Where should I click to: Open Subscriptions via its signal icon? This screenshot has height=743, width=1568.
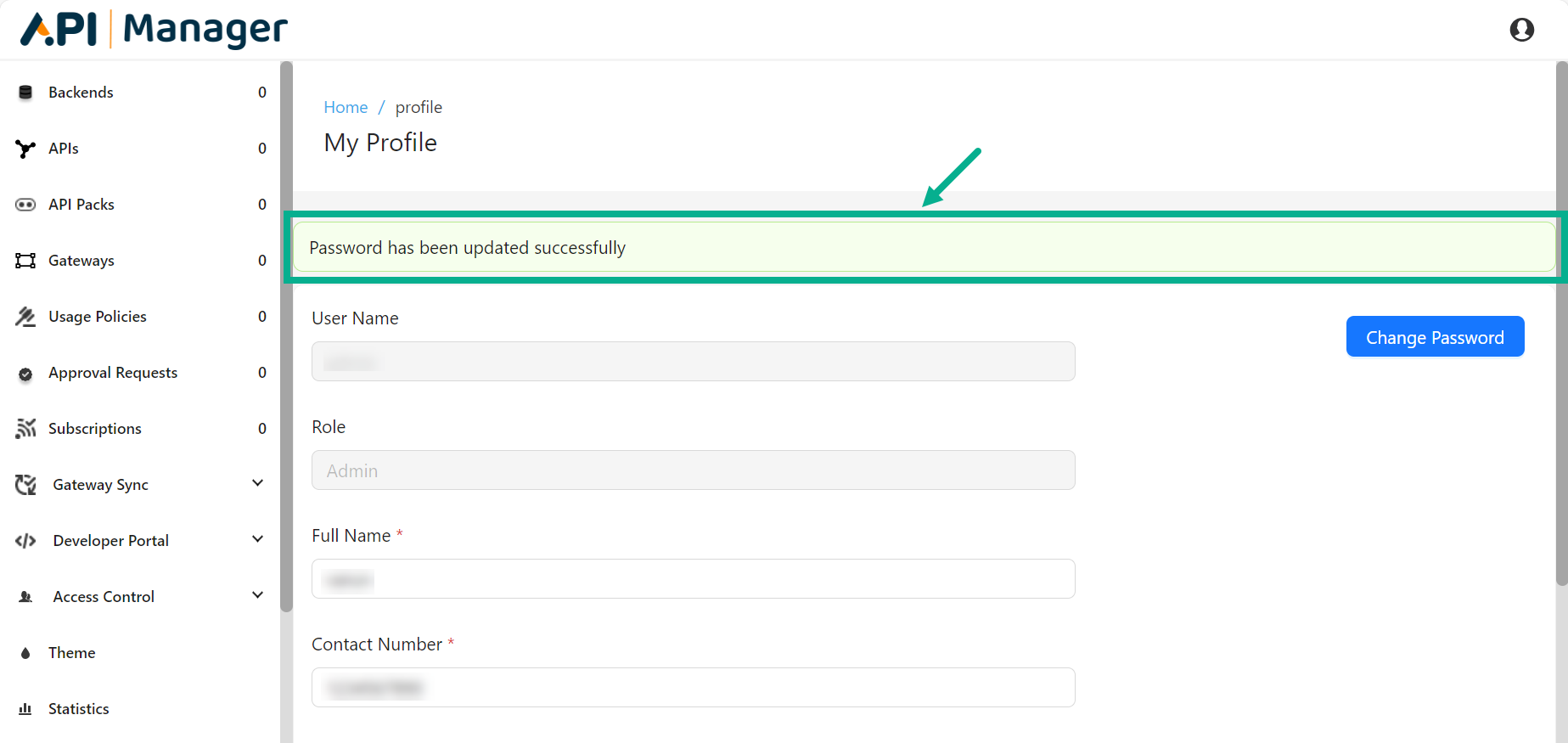(x=25, y=428)
